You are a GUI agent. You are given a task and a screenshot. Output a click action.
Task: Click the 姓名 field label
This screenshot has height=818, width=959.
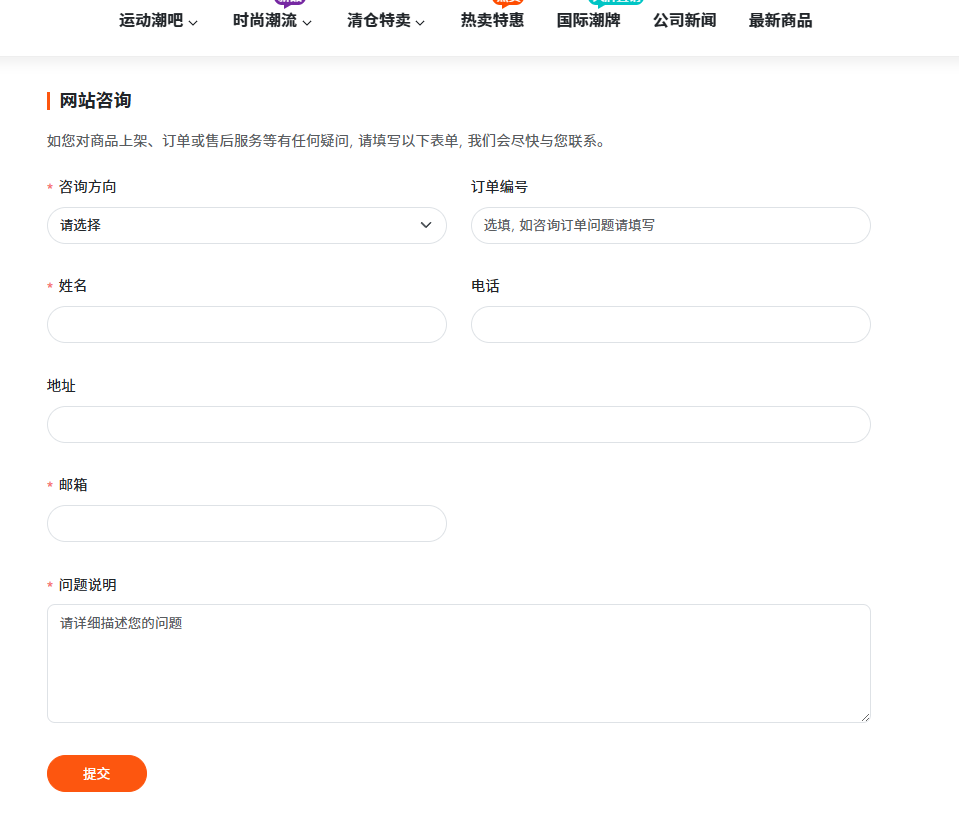tap(73, 286)
